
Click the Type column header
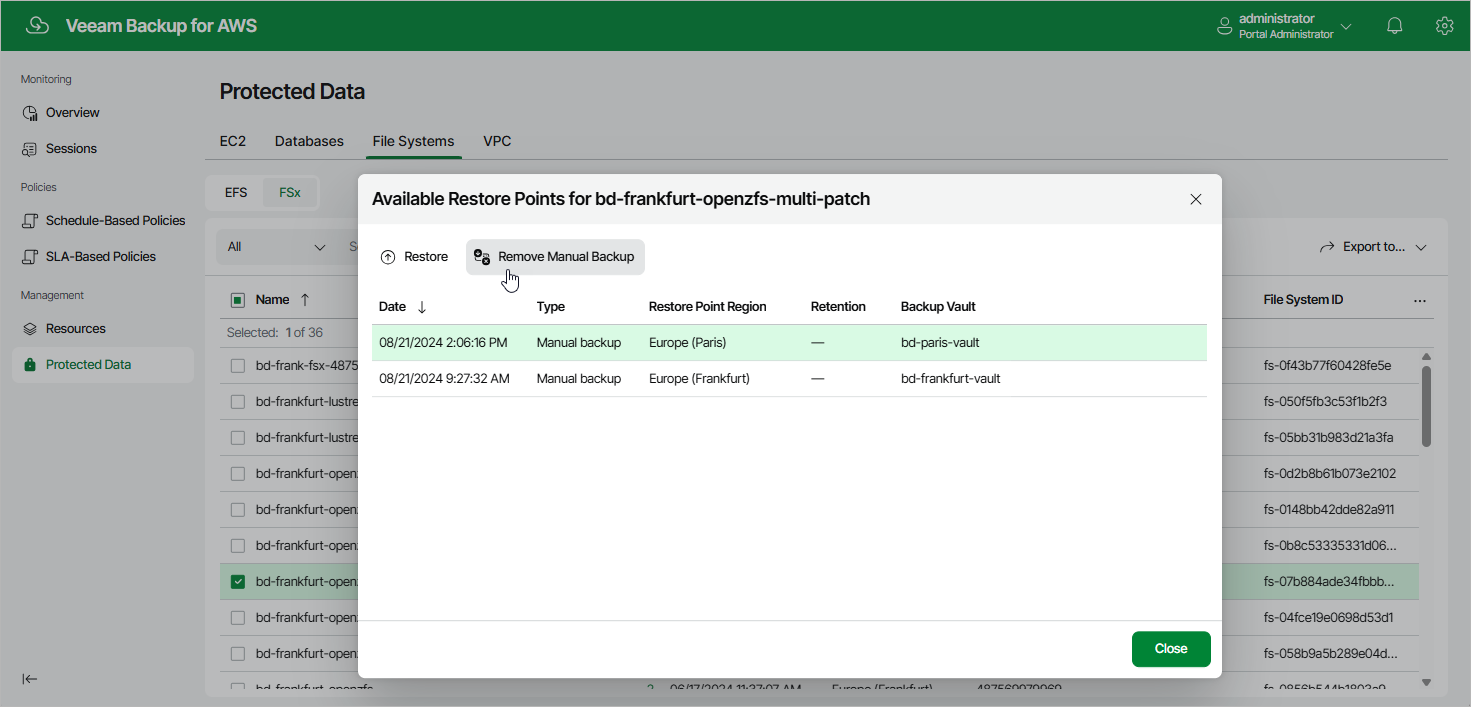pyautogui.click(x=551, y=307)
